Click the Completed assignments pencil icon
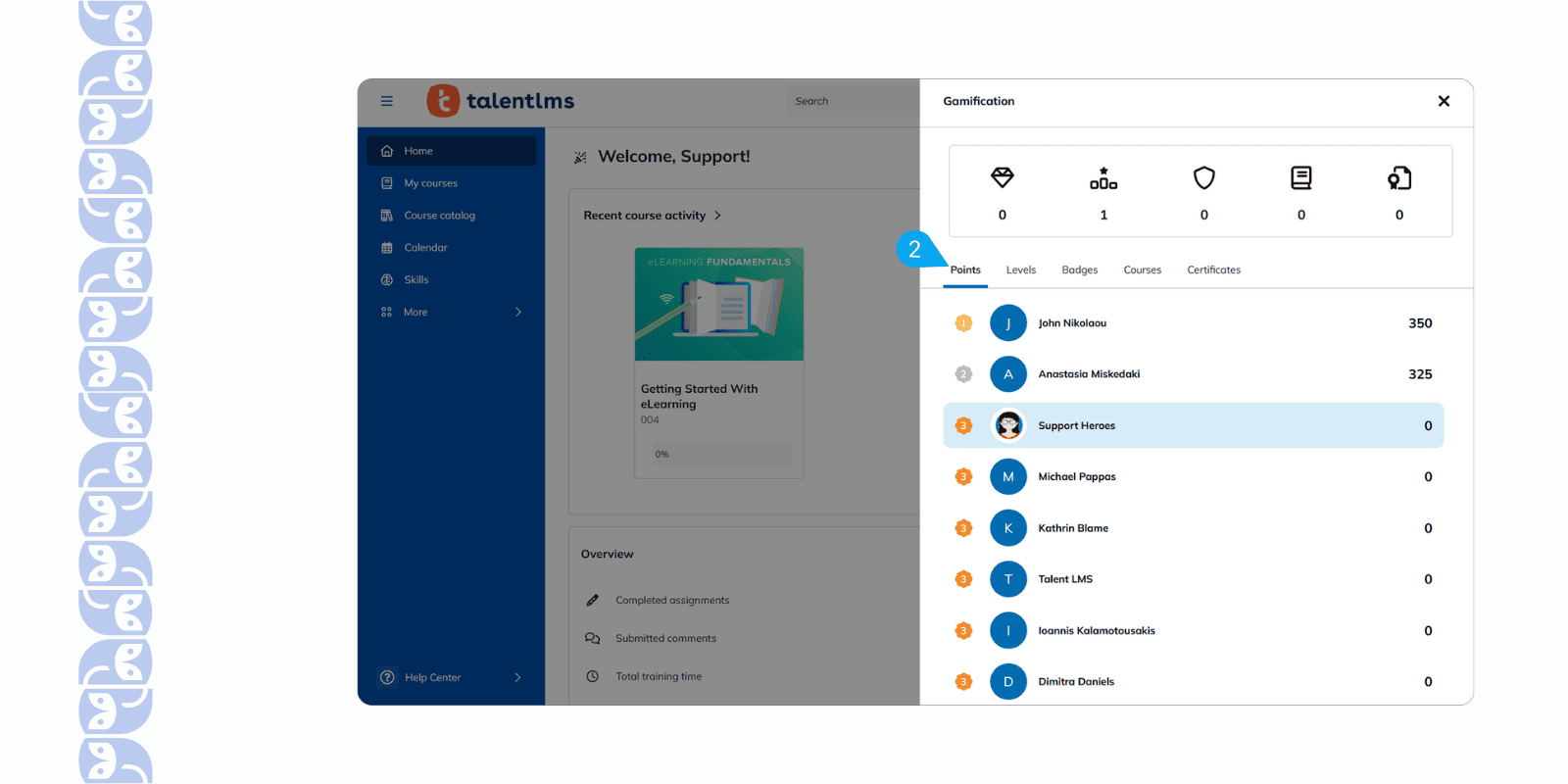 tap(592, 600)
